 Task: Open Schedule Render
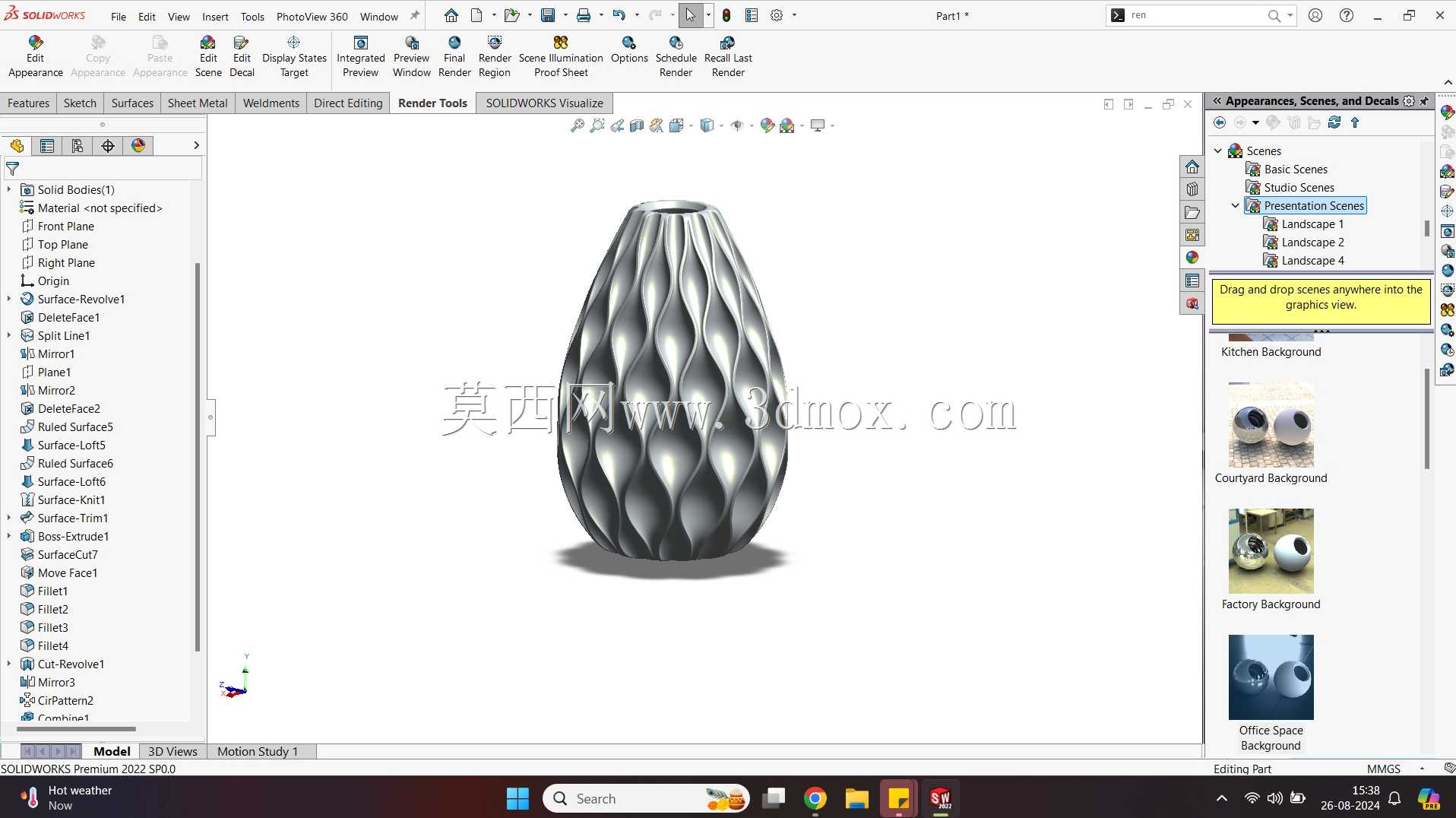coord(676,57)
